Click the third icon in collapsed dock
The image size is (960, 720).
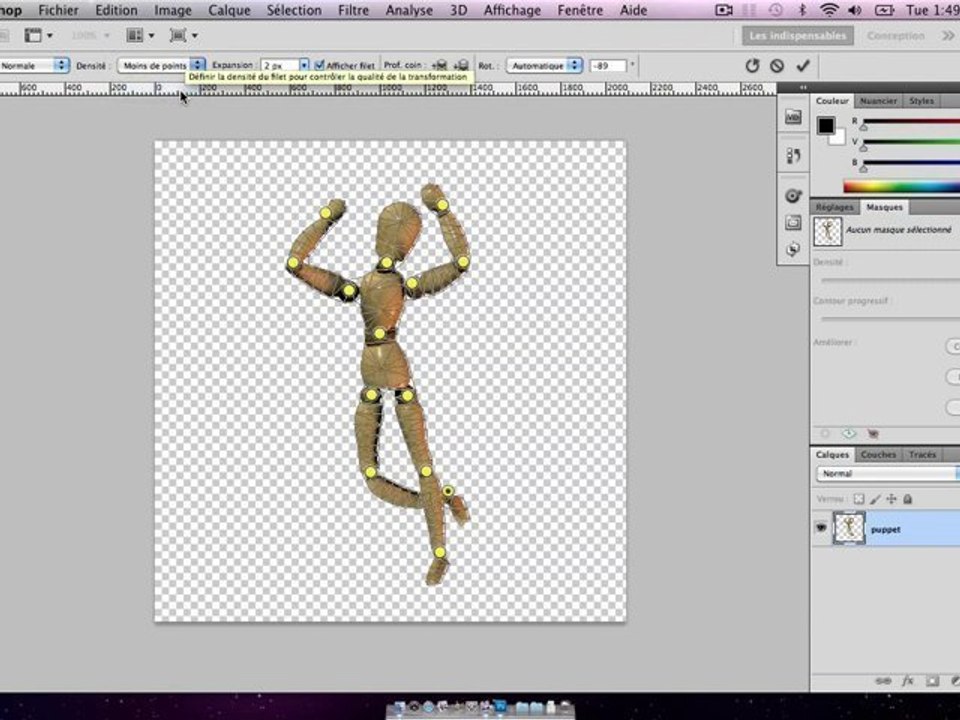793,196
